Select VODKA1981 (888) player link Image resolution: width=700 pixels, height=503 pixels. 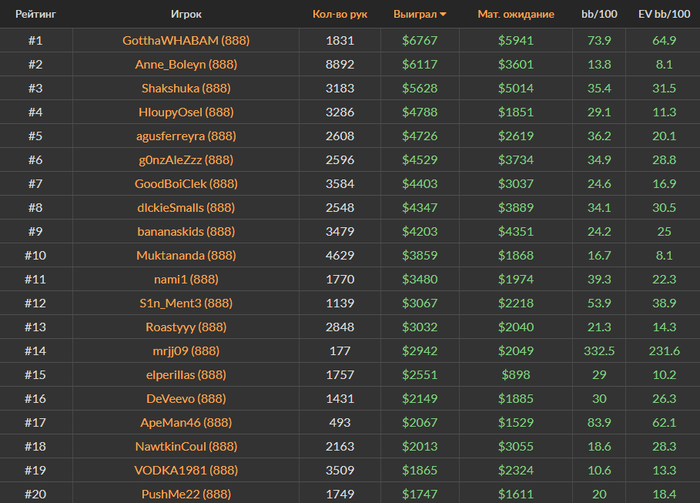pos(185,470)
